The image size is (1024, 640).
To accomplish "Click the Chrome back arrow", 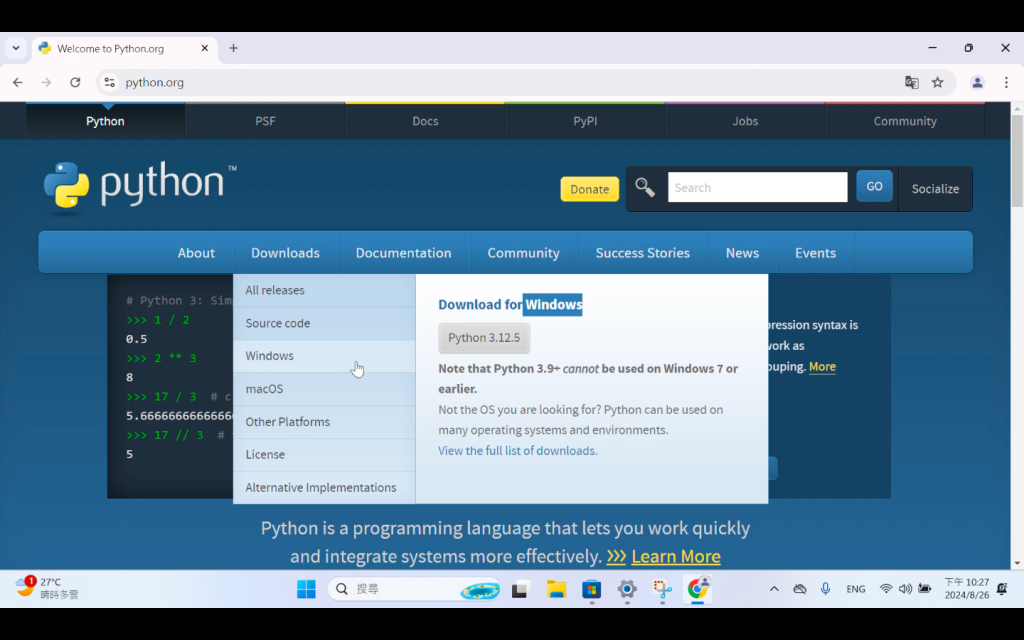I will coord(18,82).
